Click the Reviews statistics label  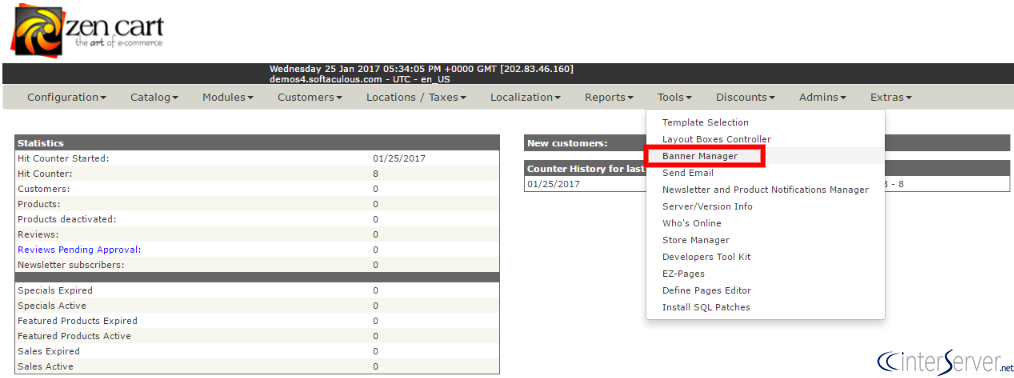pos(38,235)
